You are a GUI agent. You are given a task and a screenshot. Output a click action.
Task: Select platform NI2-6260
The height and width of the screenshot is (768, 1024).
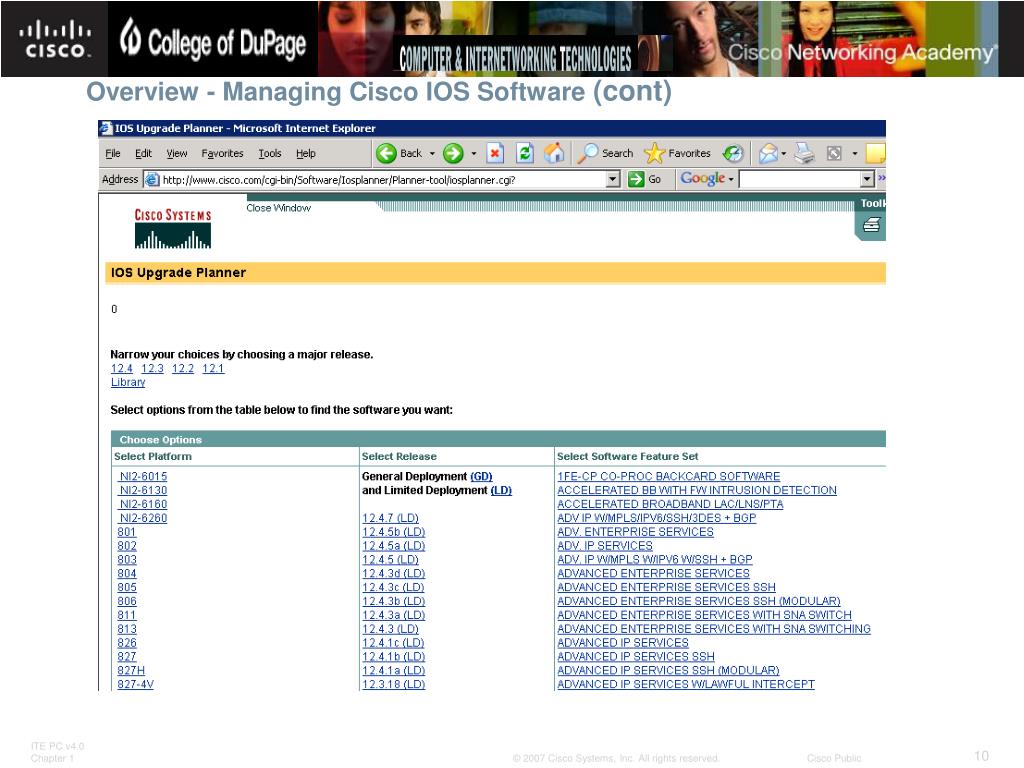[143, 519]
